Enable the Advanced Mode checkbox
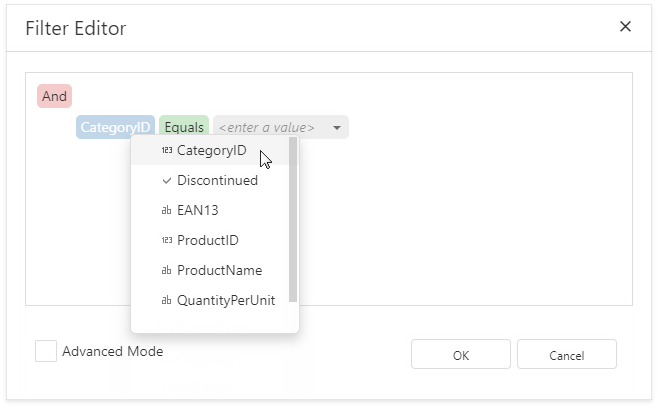Image resolution: width=658 pixels, height=408 pixels. tap(46, 352)
